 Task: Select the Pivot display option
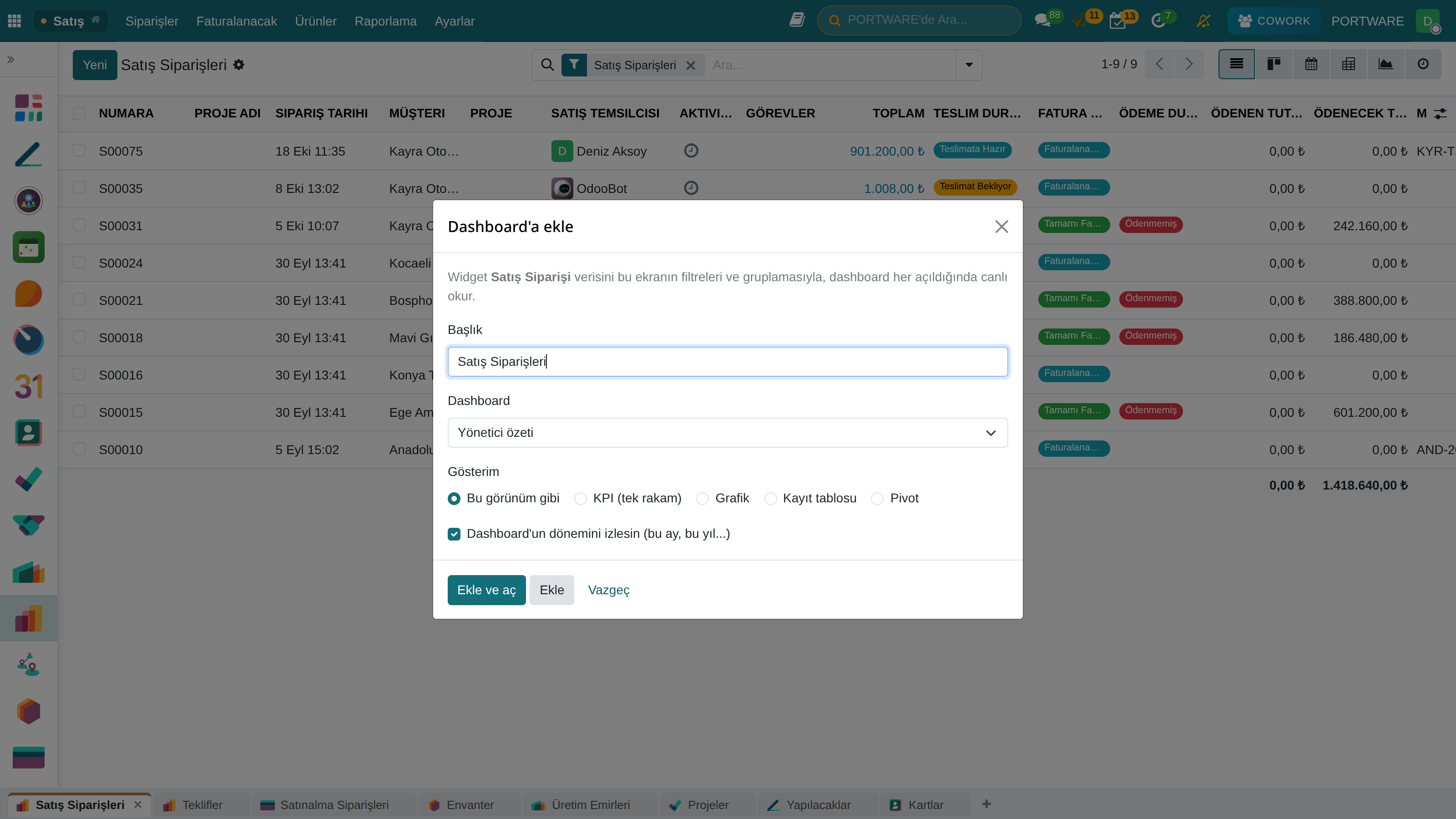877,499
